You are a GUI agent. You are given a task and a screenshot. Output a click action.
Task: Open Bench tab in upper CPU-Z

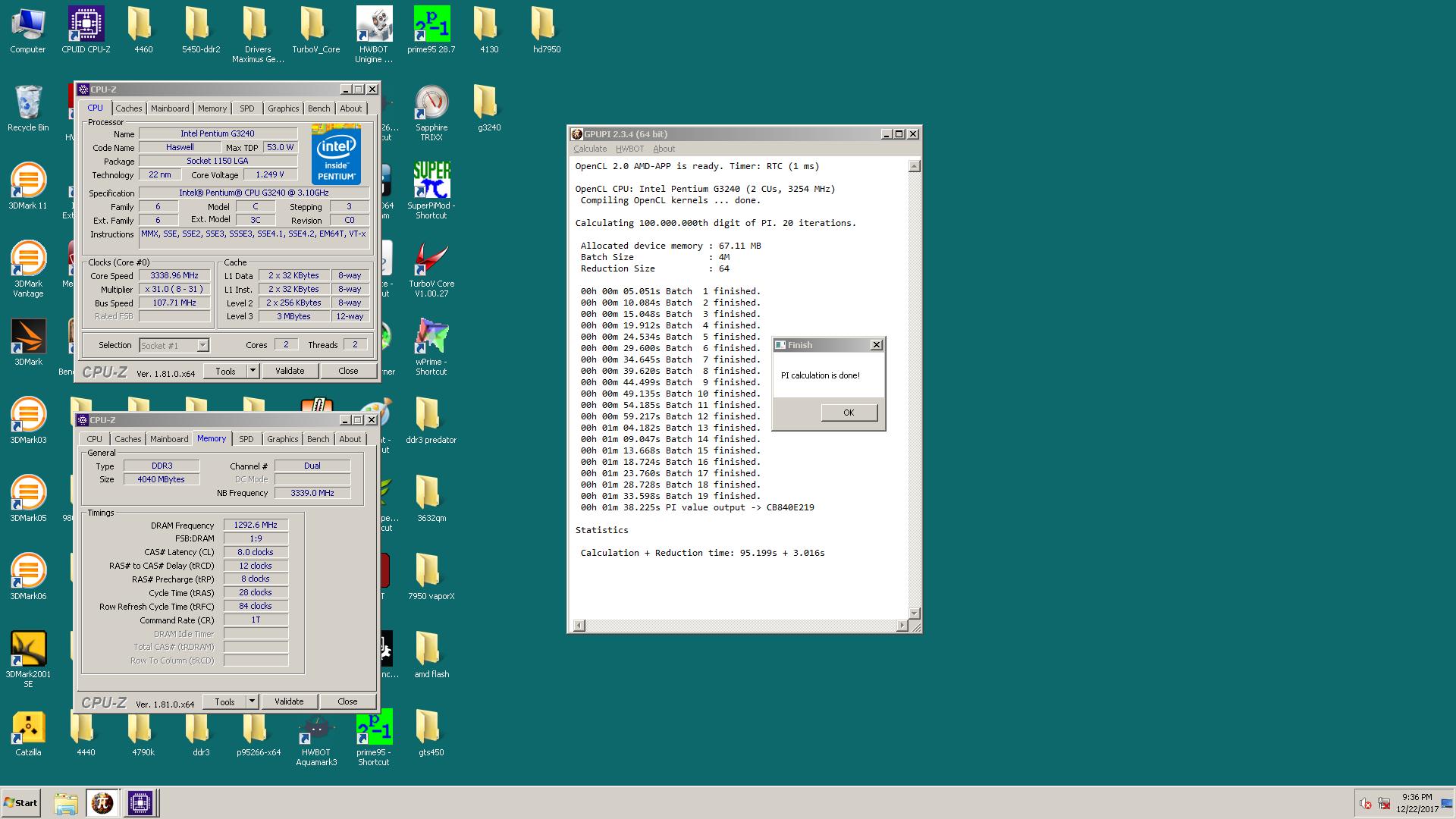click(319, 108)
